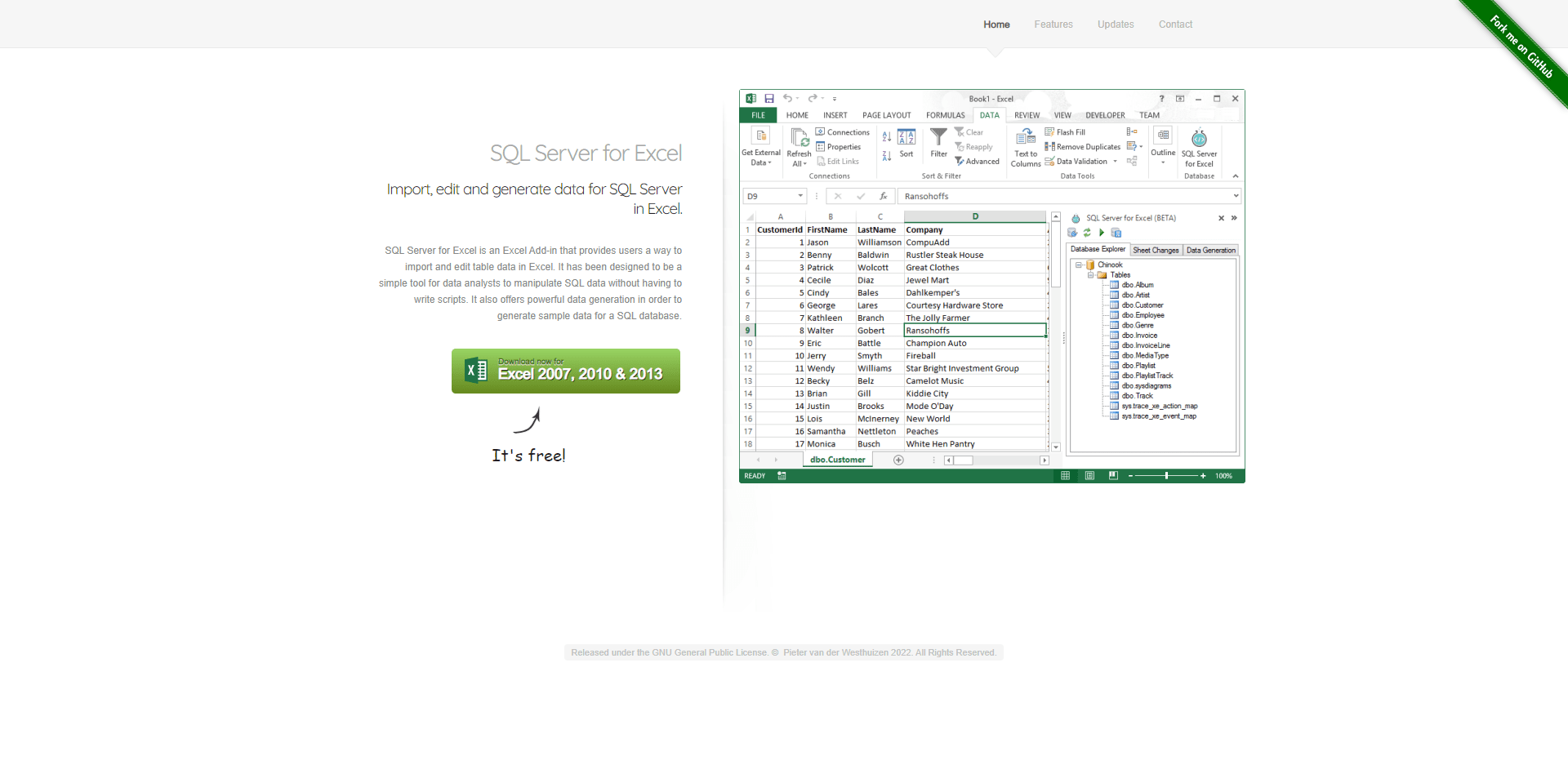Click Flash Fill in Data Tools
Image resolution: width=1568 pixels, height=765 pixels.
click(x=1065, y=132)
